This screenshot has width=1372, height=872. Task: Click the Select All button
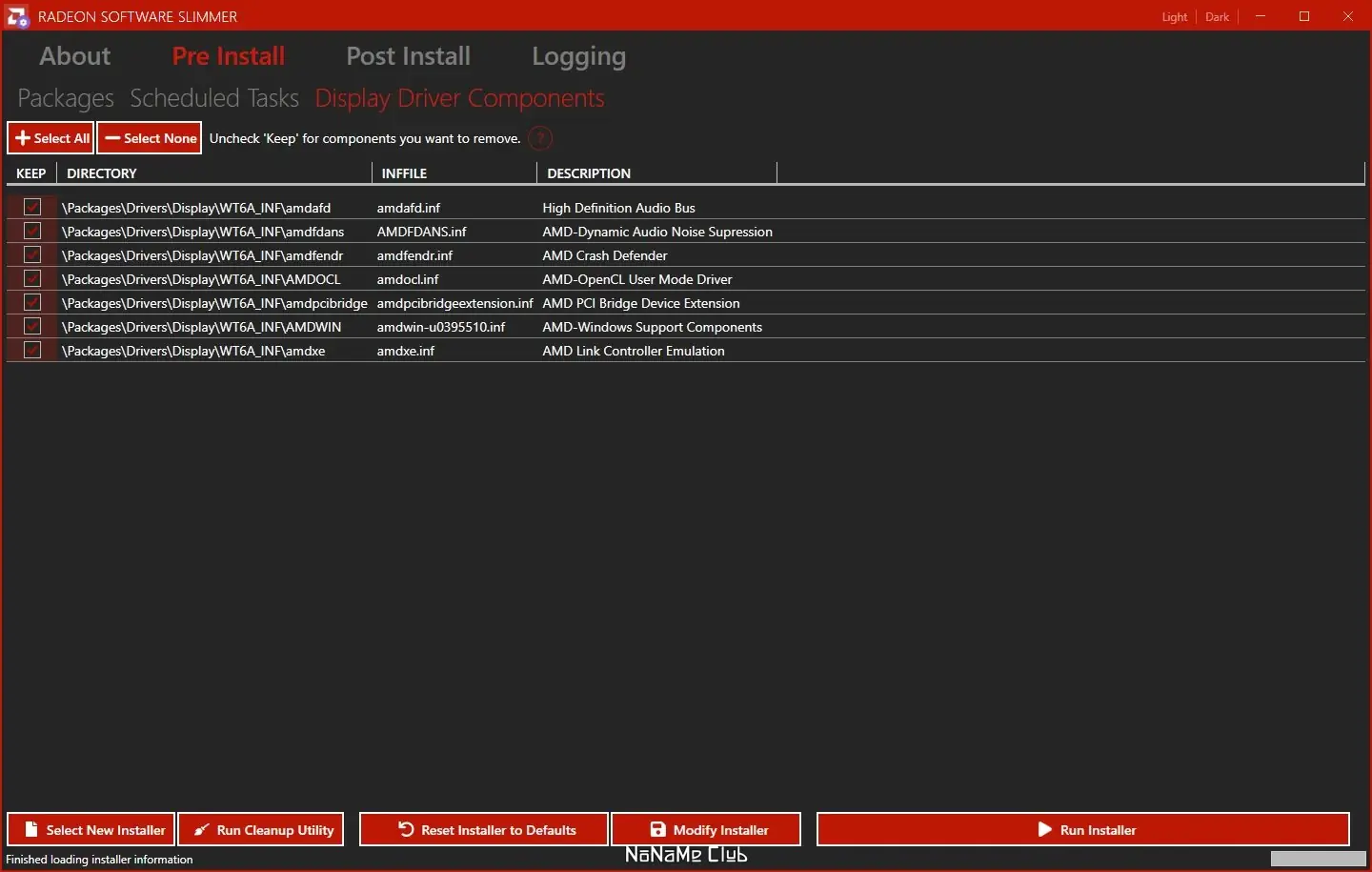50,138
